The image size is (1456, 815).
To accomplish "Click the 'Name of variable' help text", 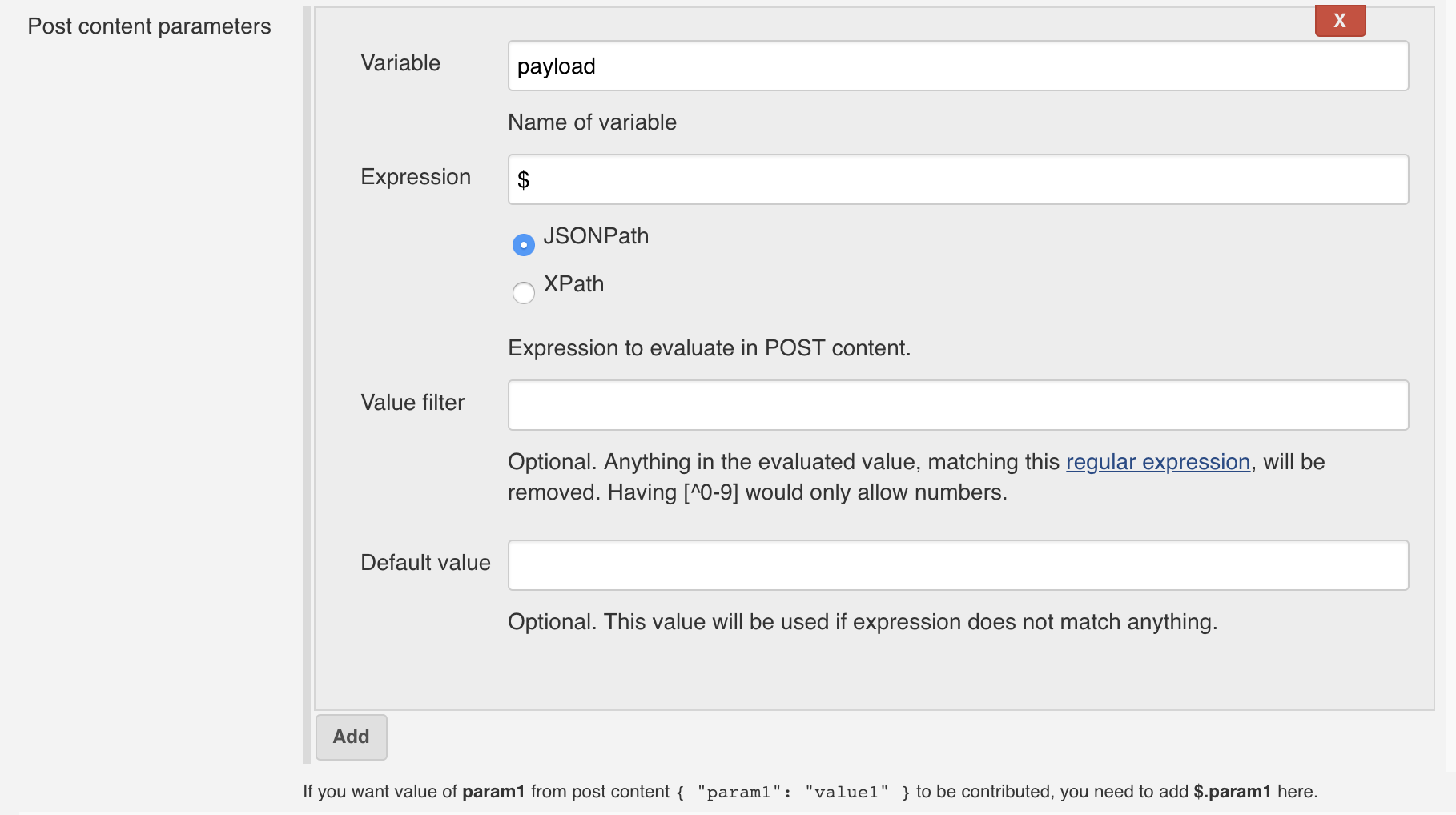I will (592, 122).
